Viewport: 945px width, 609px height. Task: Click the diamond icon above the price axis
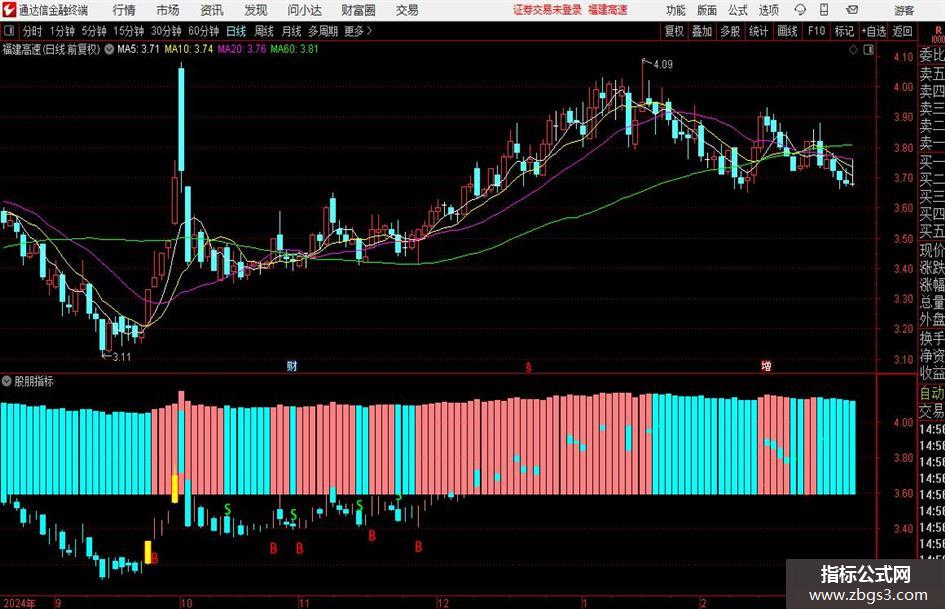click(x=853, y=49)
